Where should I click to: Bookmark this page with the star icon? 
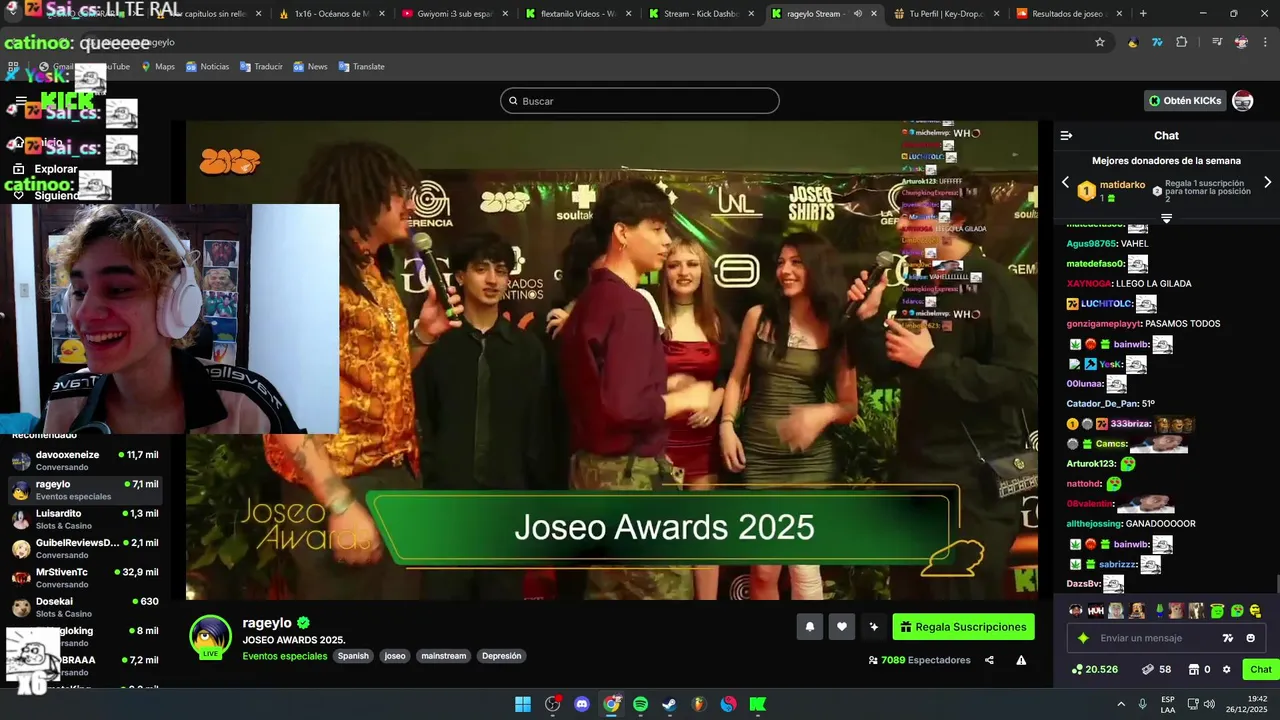(x=1100, y=42)
